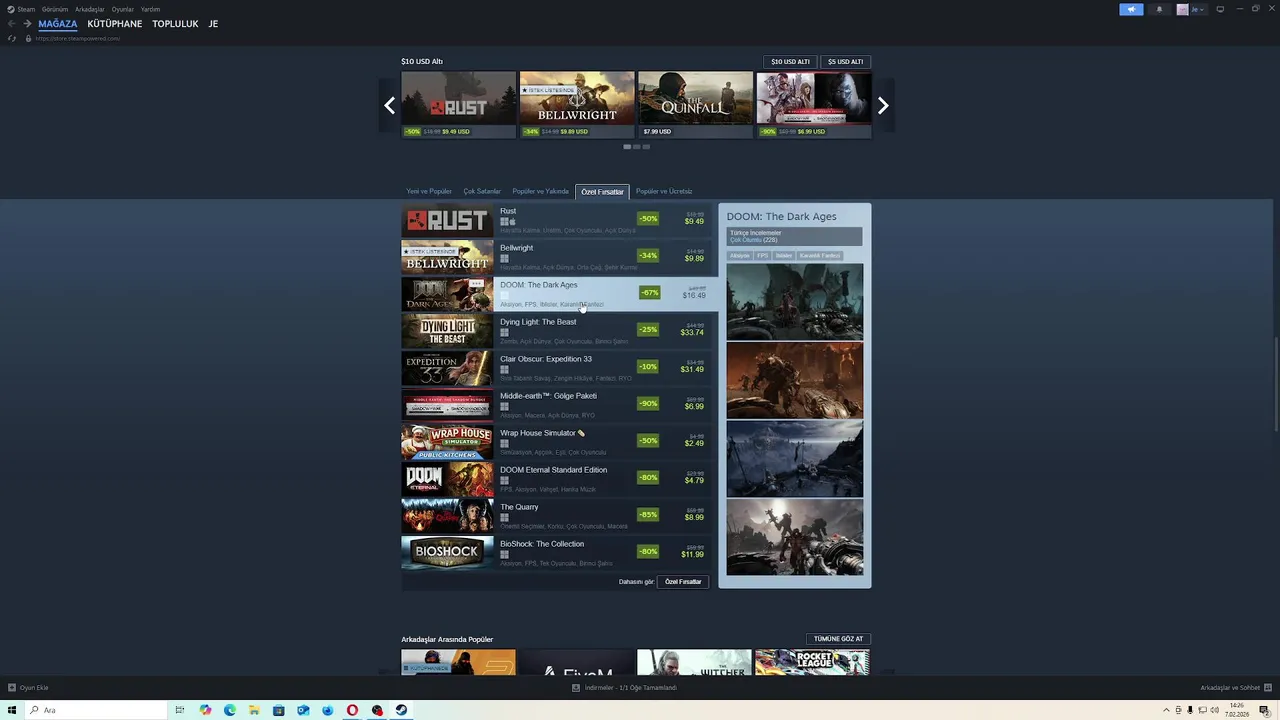The width and height of the screenshot is (1280, 720).
Task: Open the Rust carousel card
Action: point(459,104)
